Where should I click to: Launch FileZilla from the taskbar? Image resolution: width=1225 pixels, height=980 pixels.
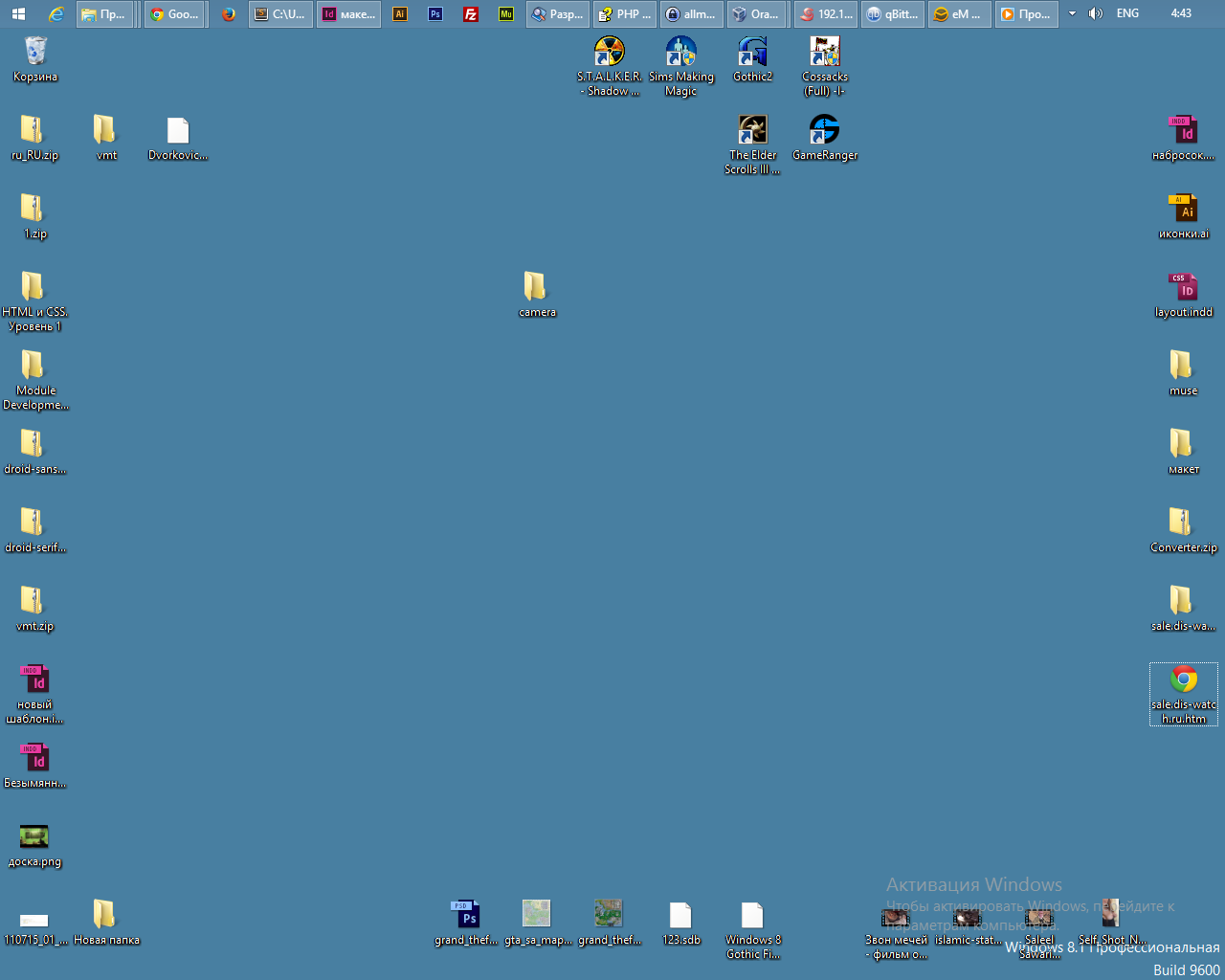(x=471, y=14)
